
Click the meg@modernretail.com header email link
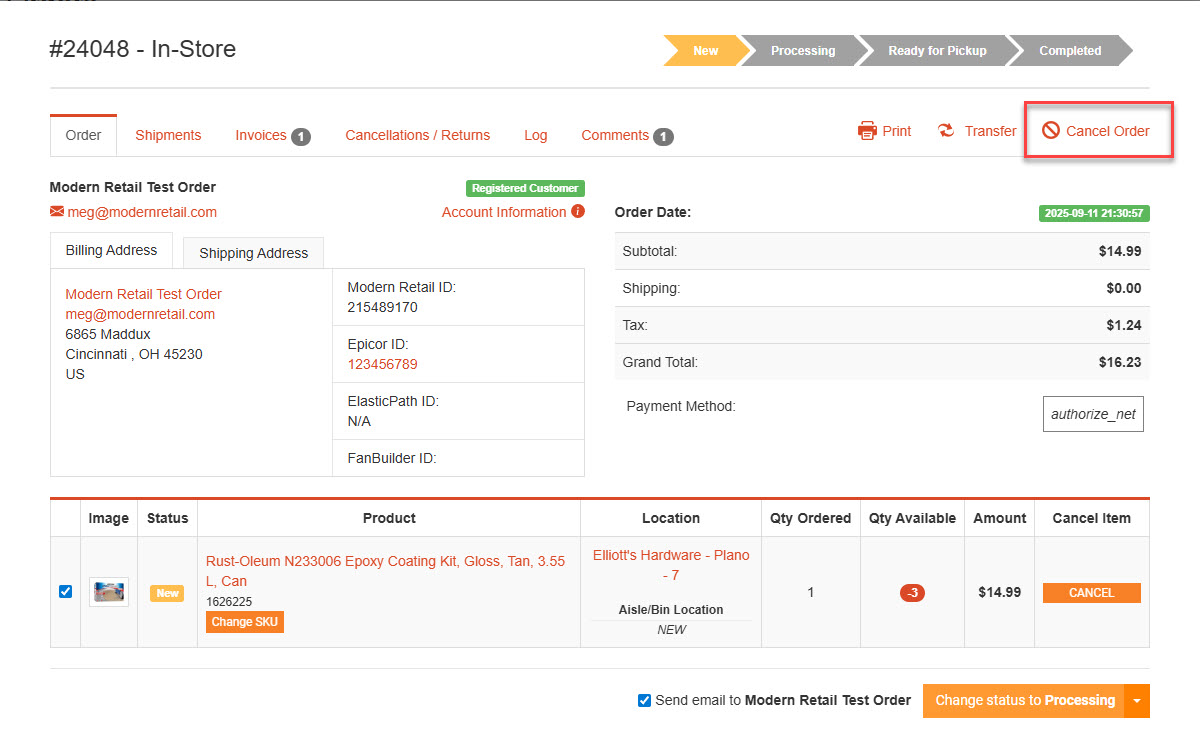click(x=142, y=212)
